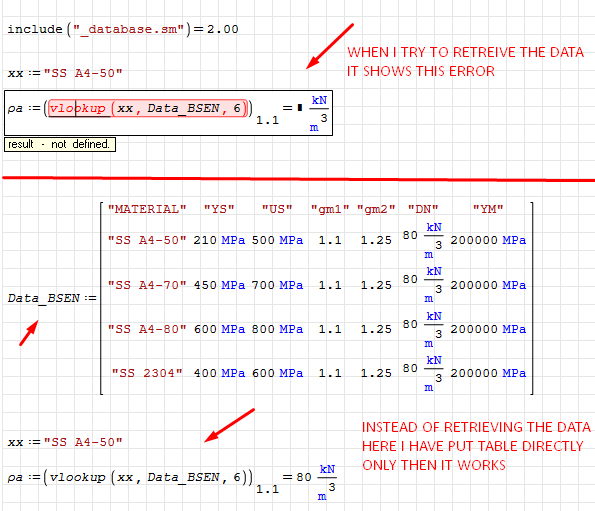The height and width of the screenshot is (511, 595).
Task: Click the include "_database.sm" expression
Action: (x=123, y=29)
